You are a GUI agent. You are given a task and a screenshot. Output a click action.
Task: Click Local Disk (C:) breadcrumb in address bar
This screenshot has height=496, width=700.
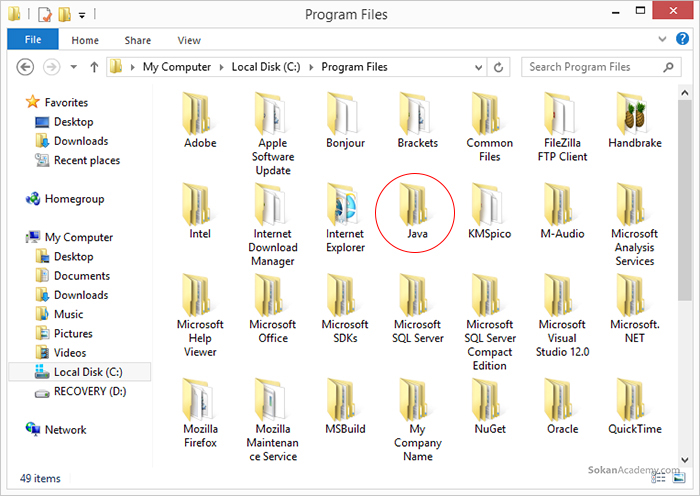pyautogui.click(x=266, y=67)
